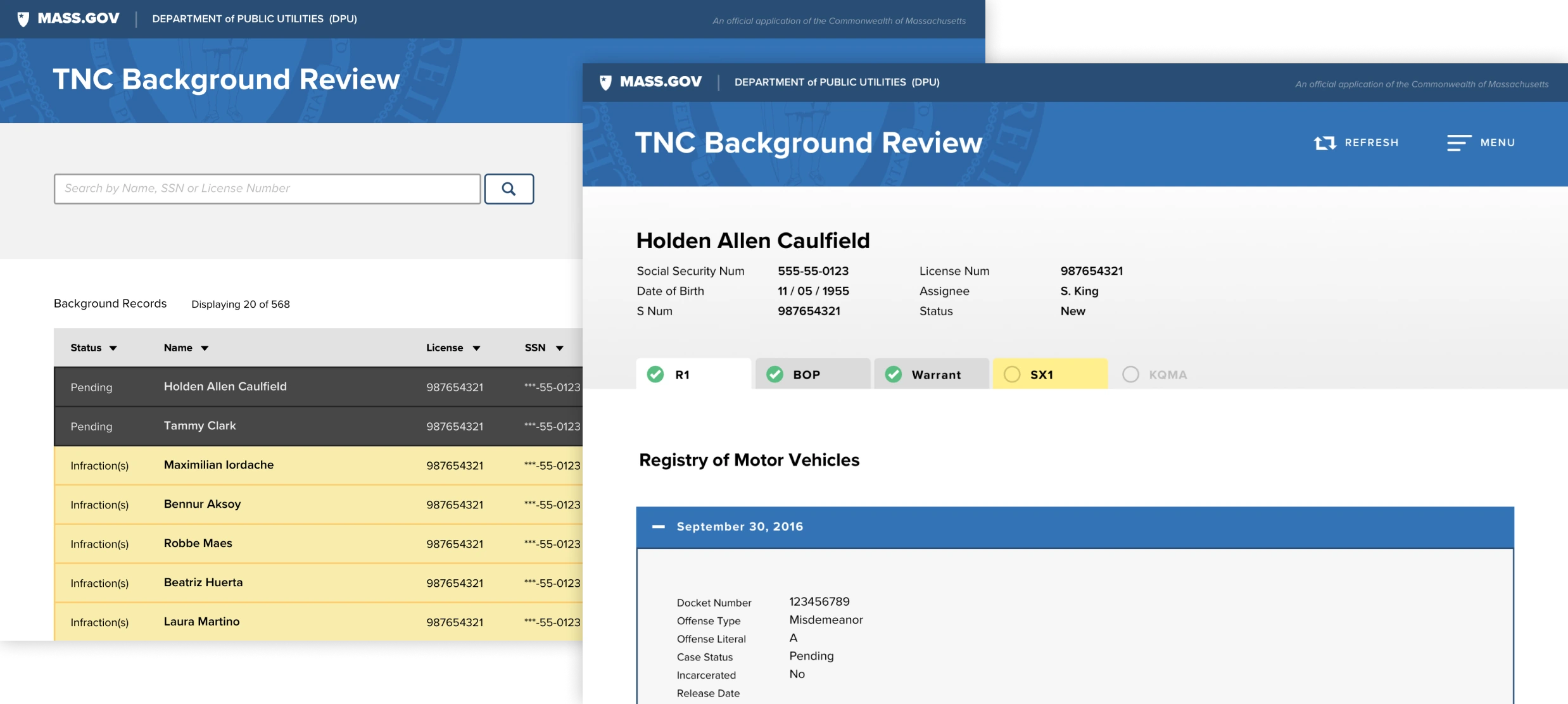Sort by Status column arrow
This screenshot has width=1568, height=704.
click(113, 348)
